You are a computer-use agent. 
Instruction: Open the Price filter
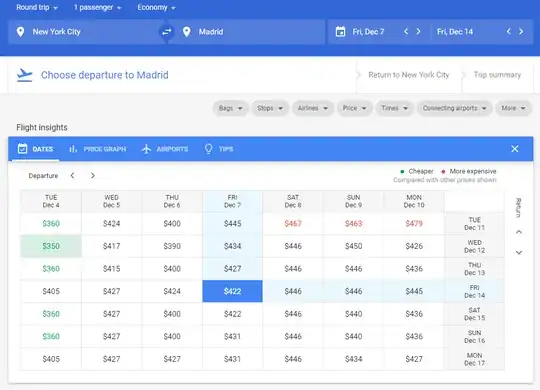tap(354, 108)
